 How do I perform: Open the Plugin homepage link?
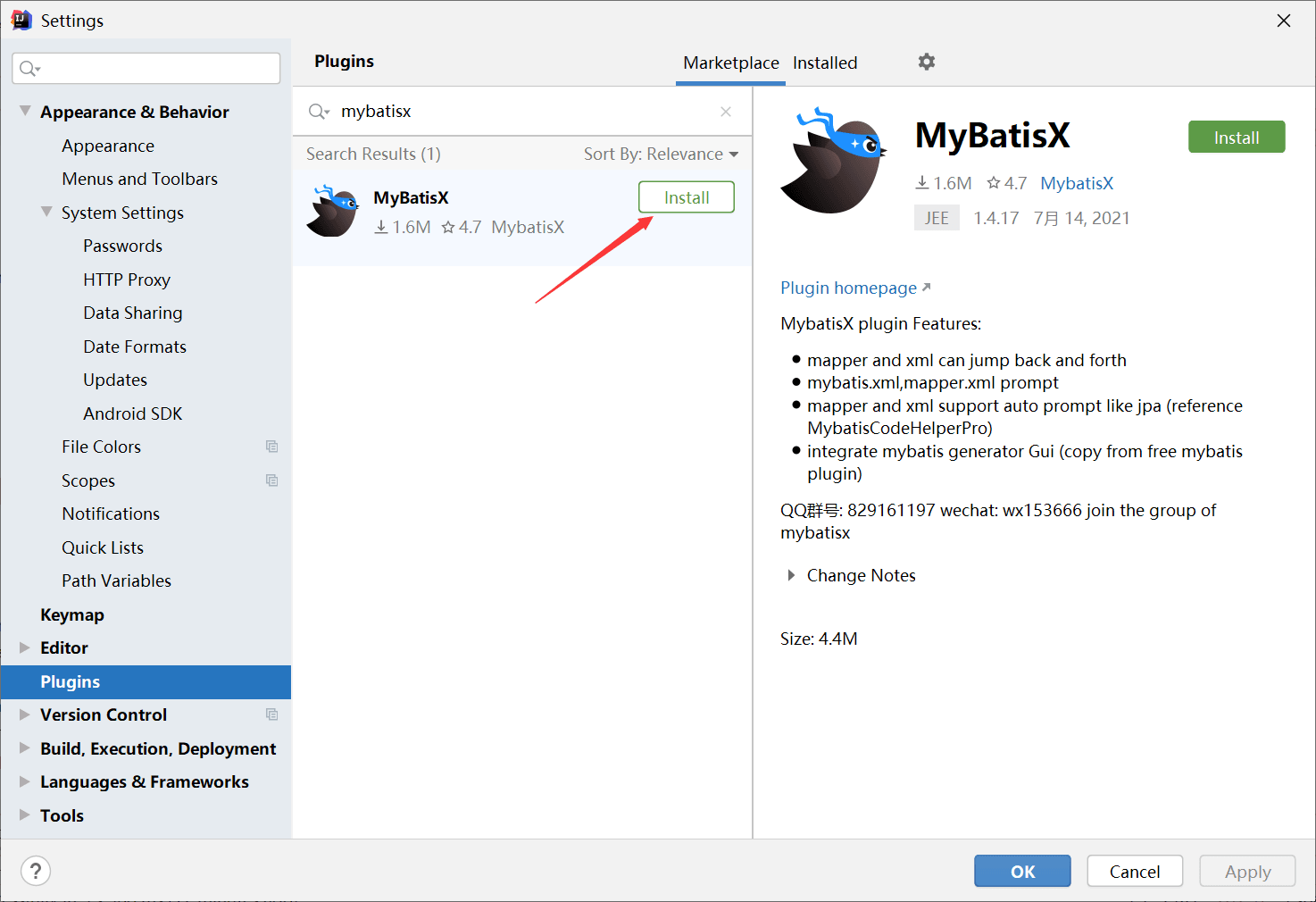[x=855, y=288]
